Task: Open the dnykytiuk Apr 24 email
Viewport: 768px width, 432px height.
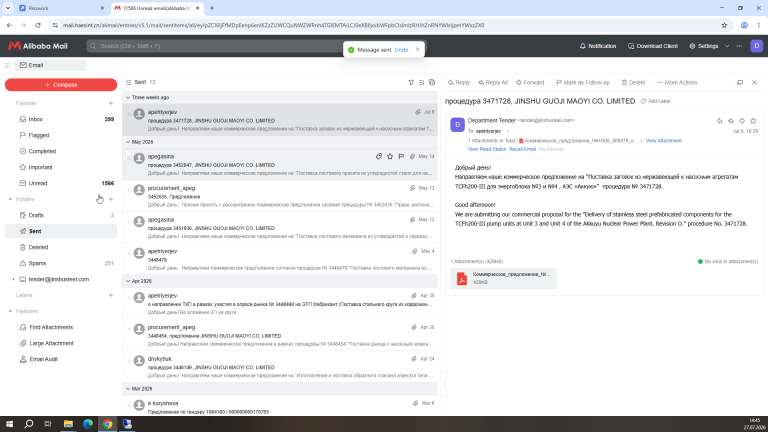Action: tap(280, 366)
